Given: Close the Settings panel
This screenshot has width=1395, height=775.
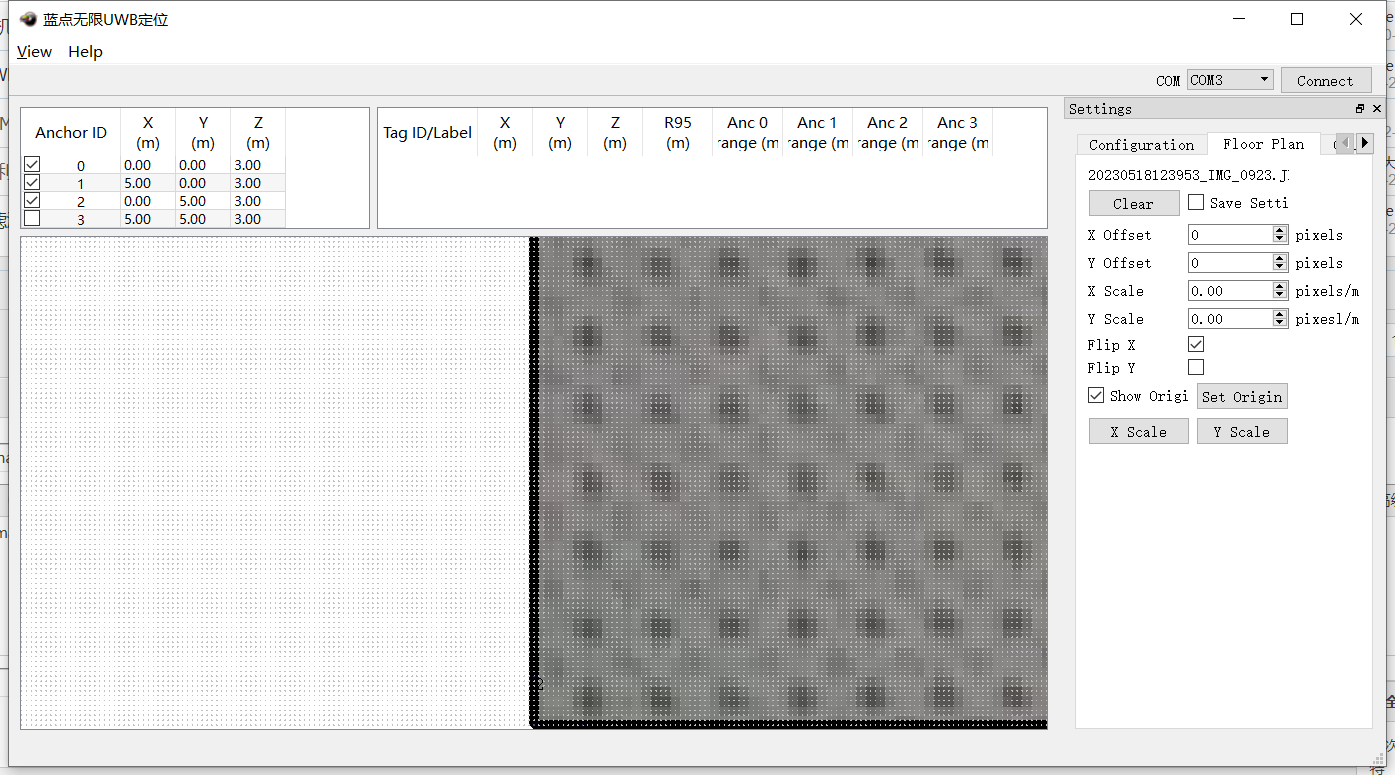Looking at the screenshot, I should 1377,109.
